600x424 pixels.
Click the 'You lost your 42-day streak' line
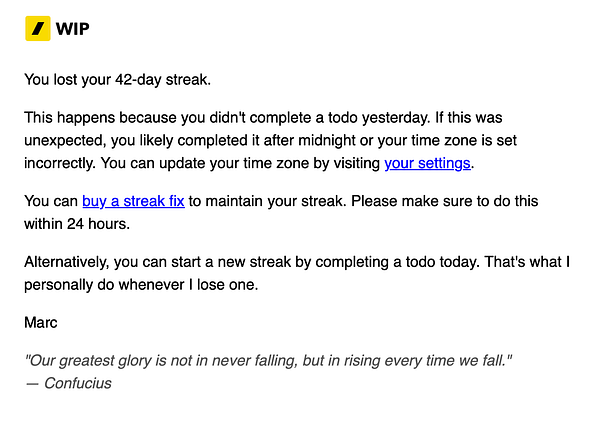pyautogui.click(x=117, y=78)
